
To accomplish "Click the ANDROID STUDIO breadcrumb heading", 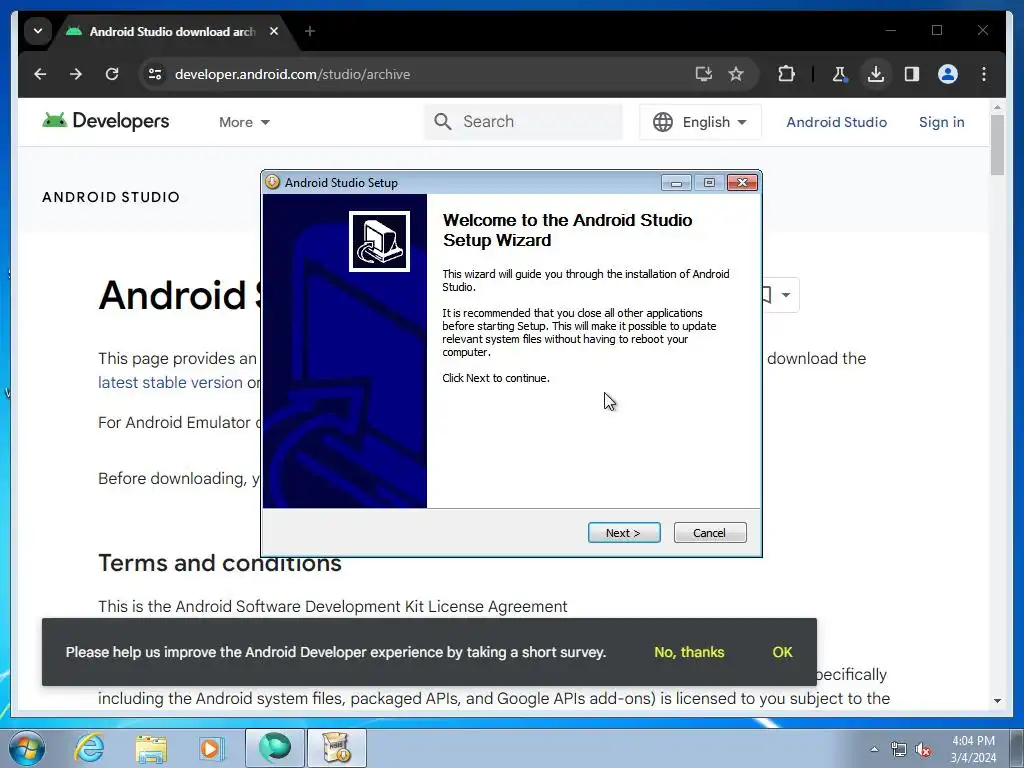I will click(111, 197).
